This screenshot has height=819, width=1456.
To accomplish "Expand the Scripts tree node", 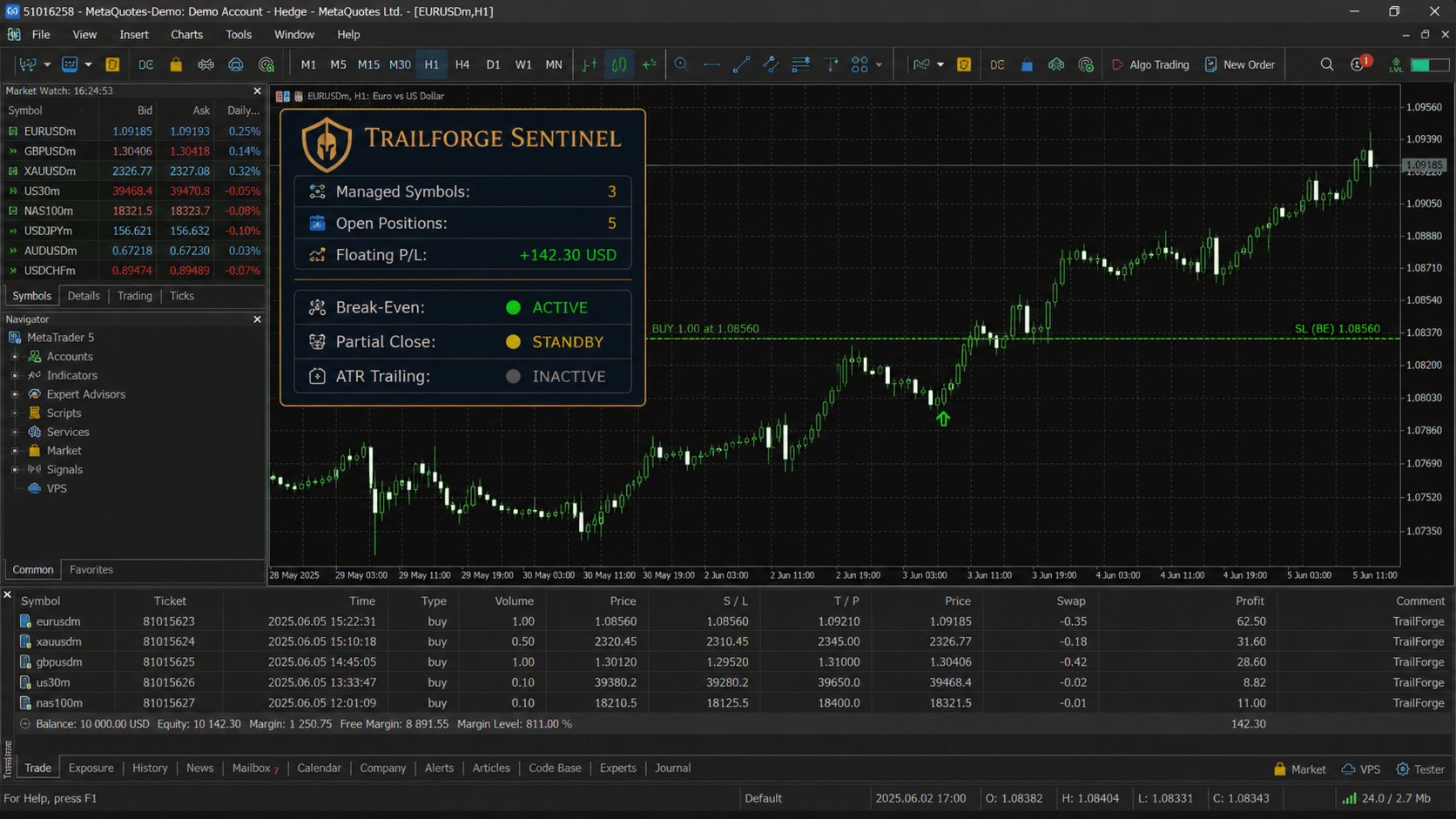I will pyautogui.click(x=15, y=413).
